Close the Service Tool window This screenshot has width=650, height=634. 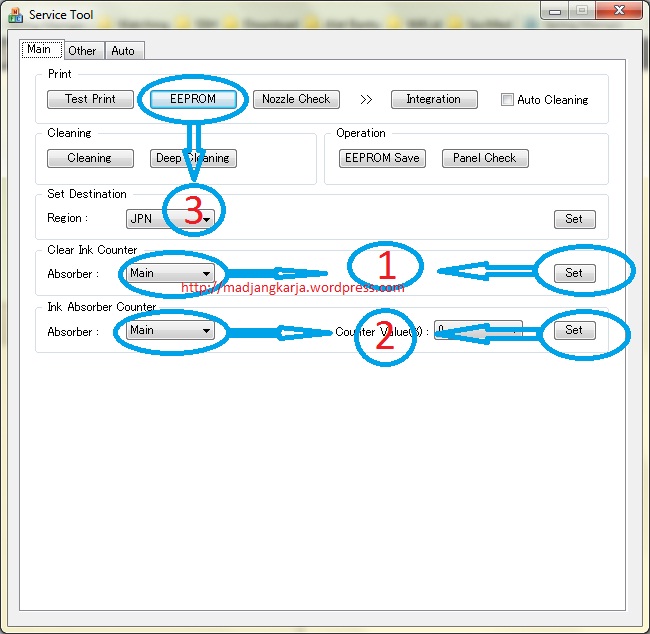619,10
